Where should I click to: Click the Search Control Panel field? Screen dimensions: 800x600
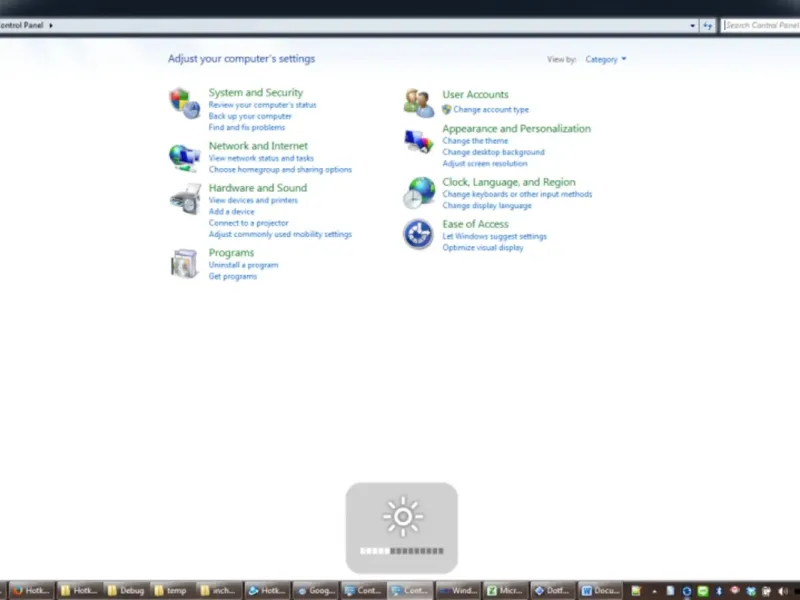pyautogui.click(x=760, y=25)
